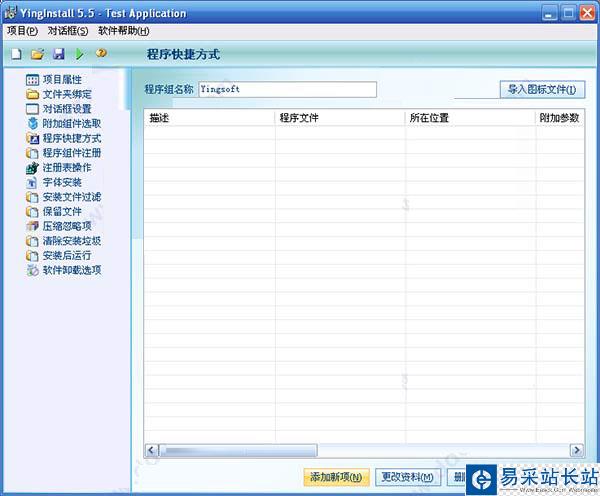Click the green Run/Build arrow icon

pos(80,54)
